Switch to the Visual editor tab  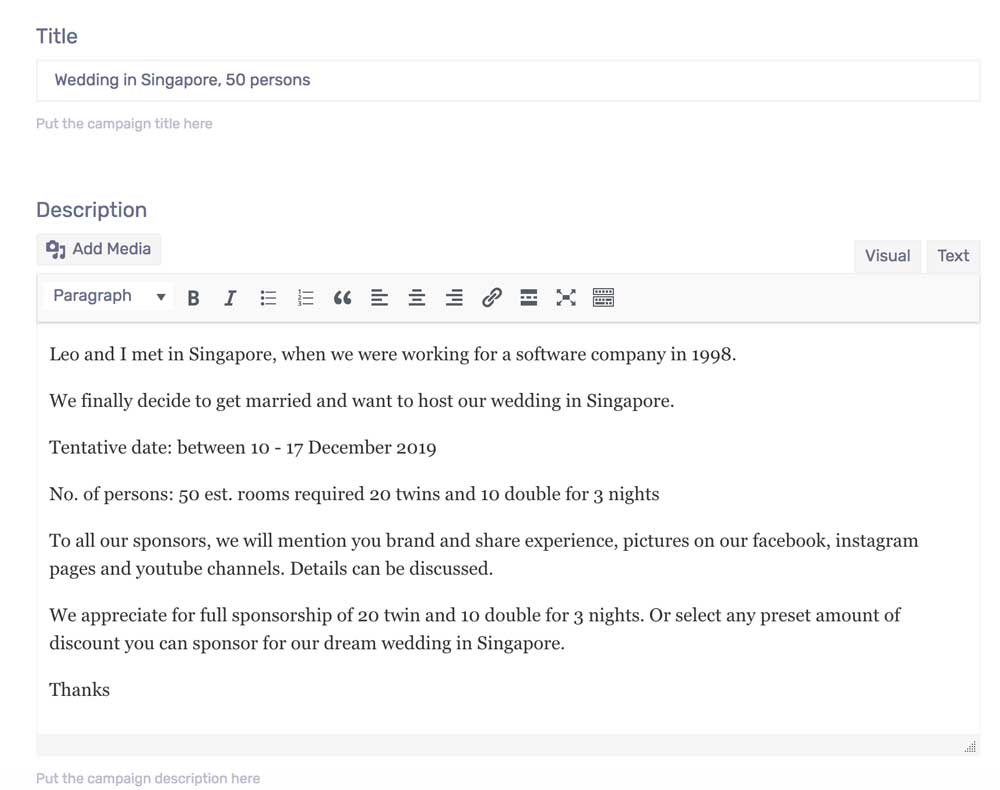(887, 256)
